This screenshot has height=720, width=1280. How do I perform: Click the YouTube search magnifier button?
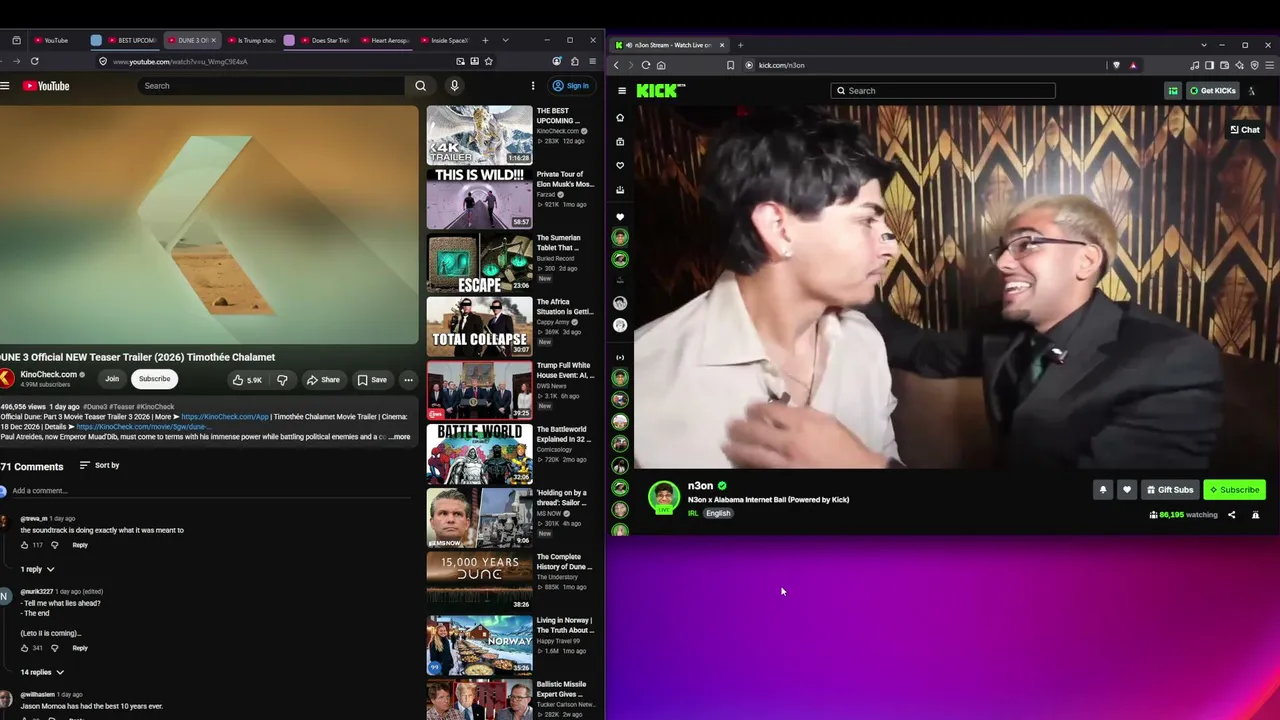tap(421, 86)
